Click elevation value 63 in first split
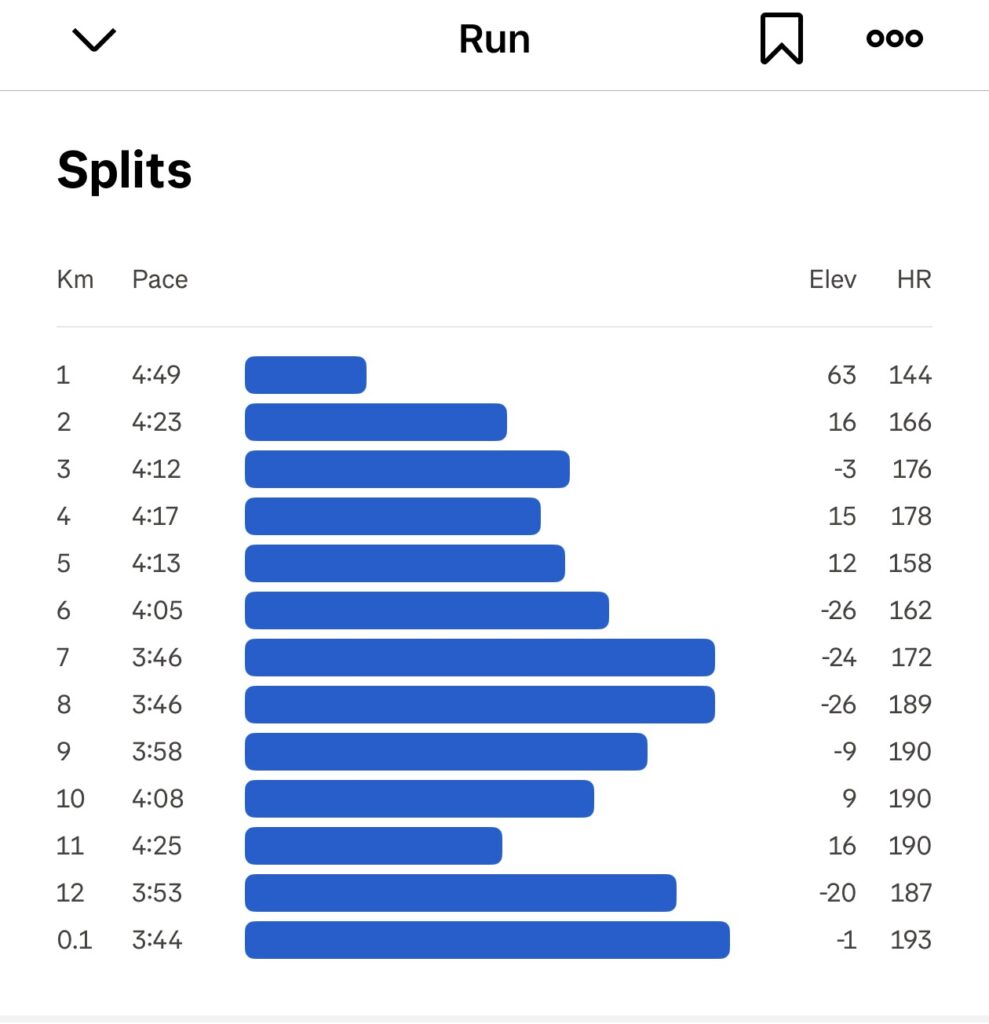Screen dimensions: 989x1024 click(841, 375)
